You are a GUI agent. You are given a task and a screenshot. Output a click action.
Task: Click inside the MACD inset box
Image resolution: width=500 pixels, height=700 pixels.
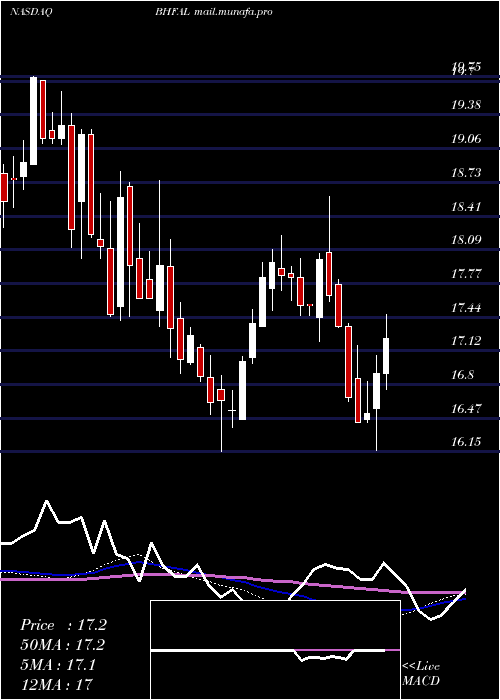275,650
